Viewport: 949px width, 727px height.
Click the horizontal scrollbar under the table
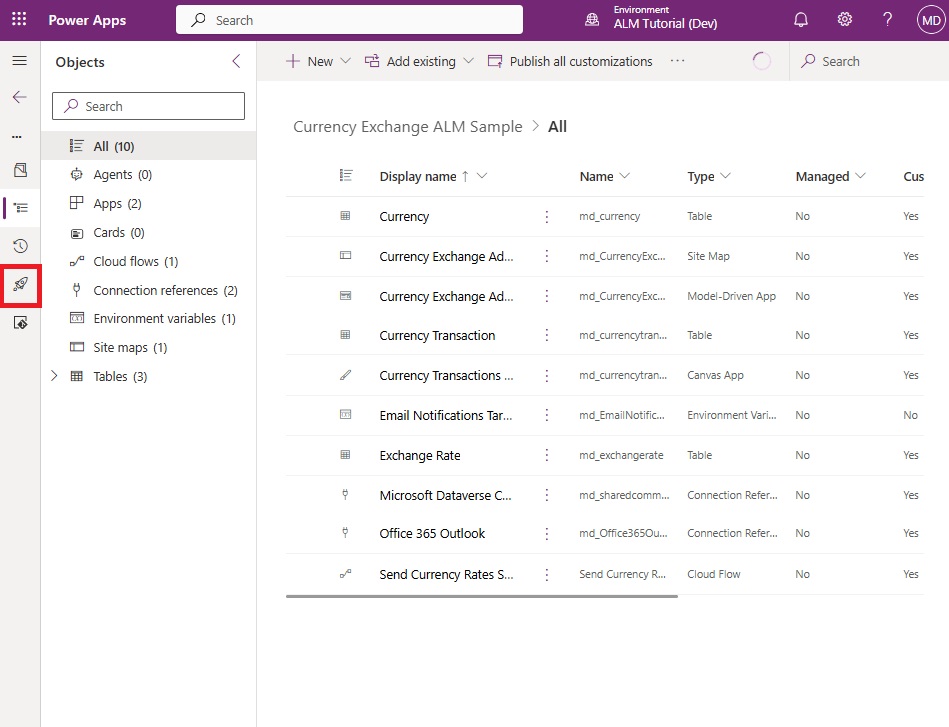coord(482,596)
